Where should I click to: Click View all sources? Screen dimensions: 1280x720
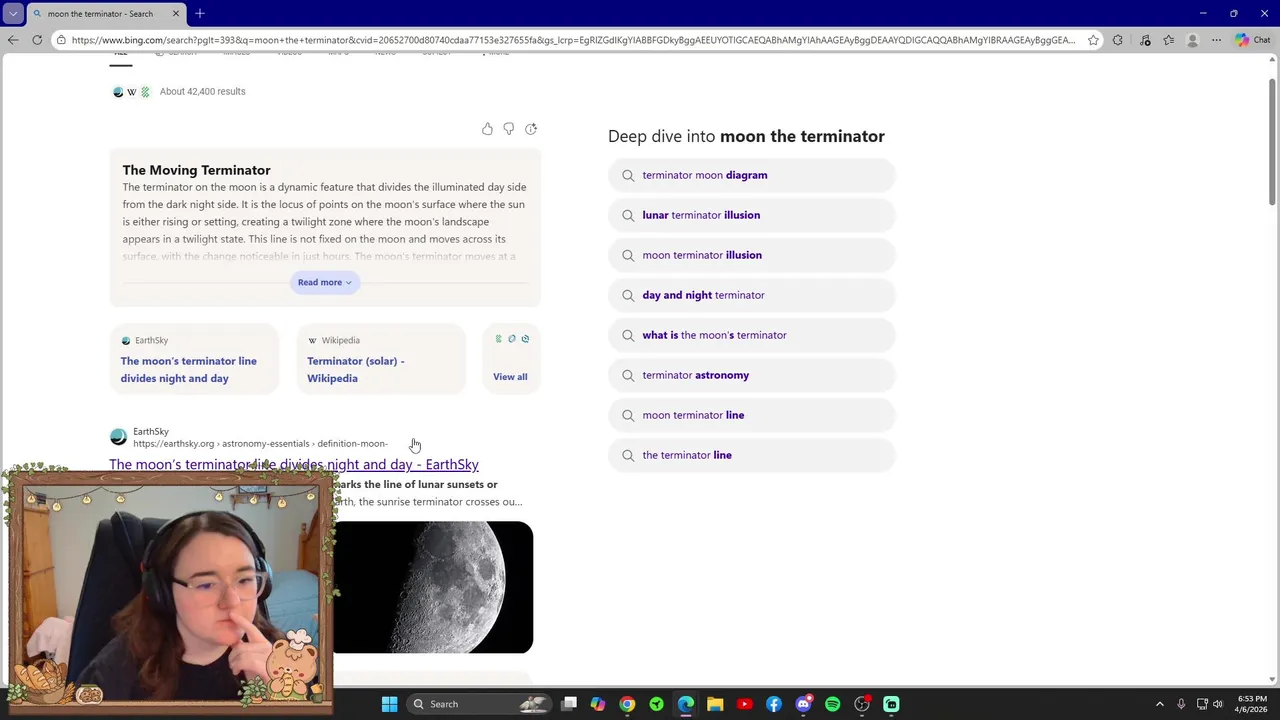[x=510, y=377]
